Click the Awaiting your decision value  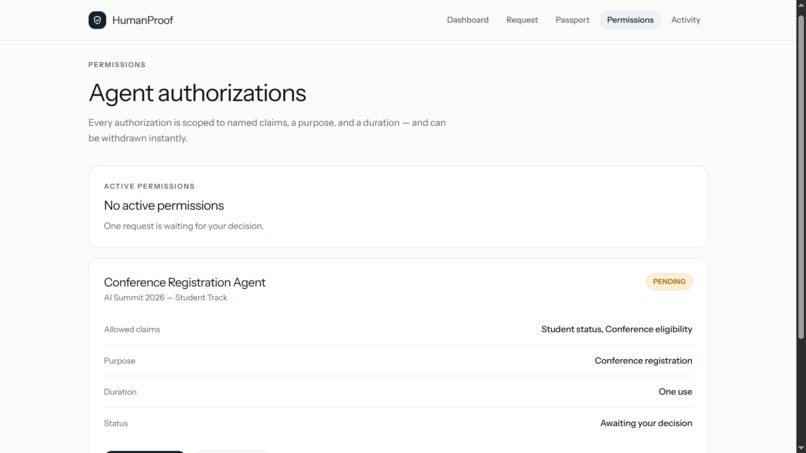(x=646, y=423)
